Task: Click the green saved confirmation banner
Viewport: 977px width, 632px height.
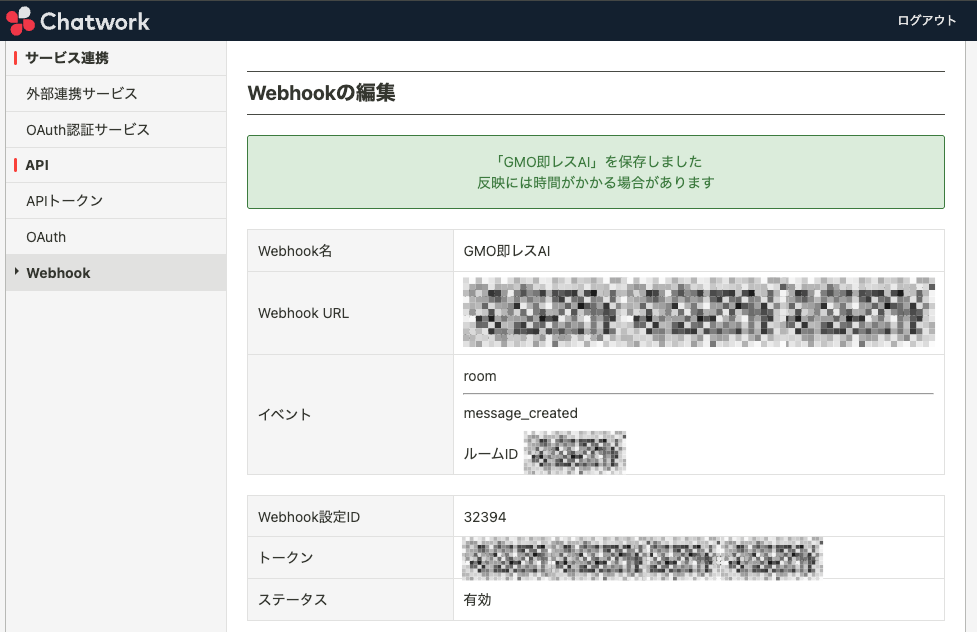Action: (x=595, y=172)
